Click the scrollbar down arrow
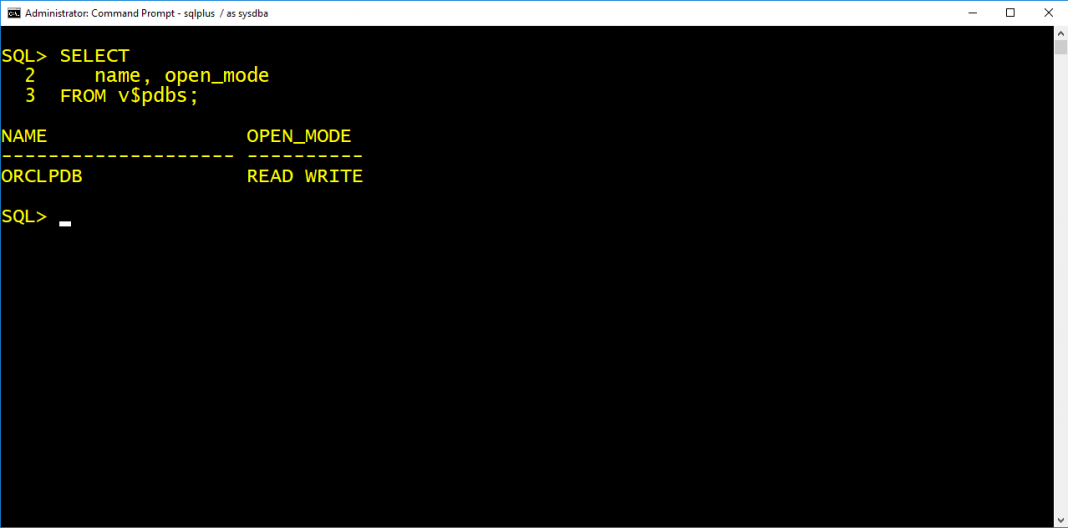The width and height of the screenshot is (1068, 528). point(1061,521)
